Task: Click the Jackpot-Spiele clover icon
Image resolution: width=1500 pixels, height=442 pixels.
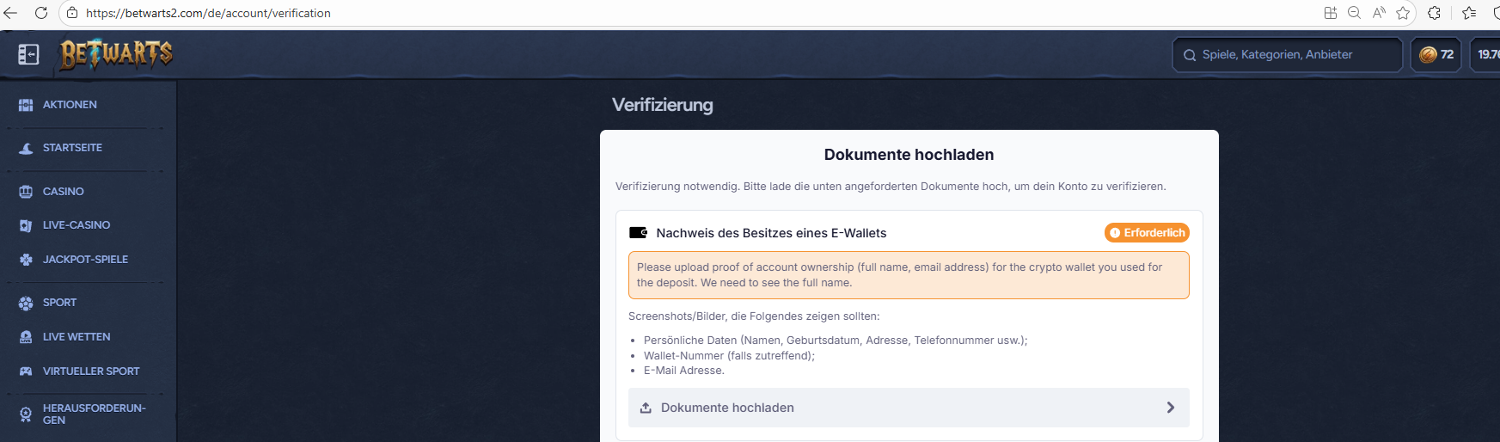Action: click(x=26, y=260)
